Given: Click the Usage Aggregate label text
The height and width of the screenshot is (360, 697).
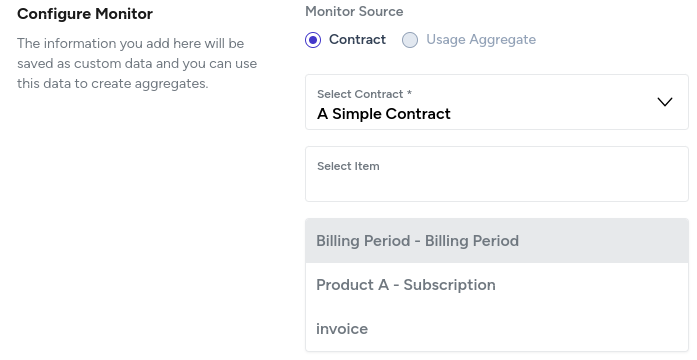Looking at the screenshot, I should [481, 40].
